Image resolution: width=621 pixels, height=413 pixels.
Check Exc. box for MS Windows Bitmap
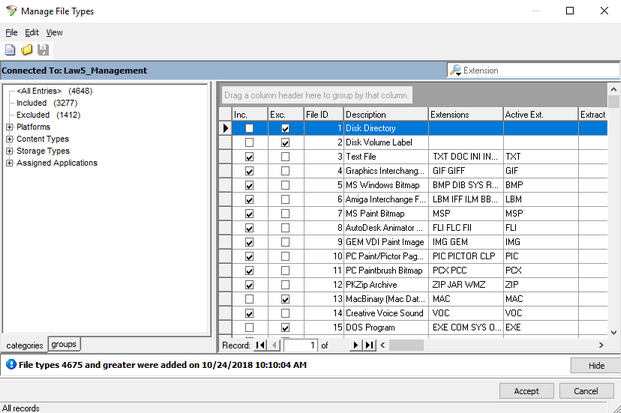pyautogui.click(x=285, y=185)
